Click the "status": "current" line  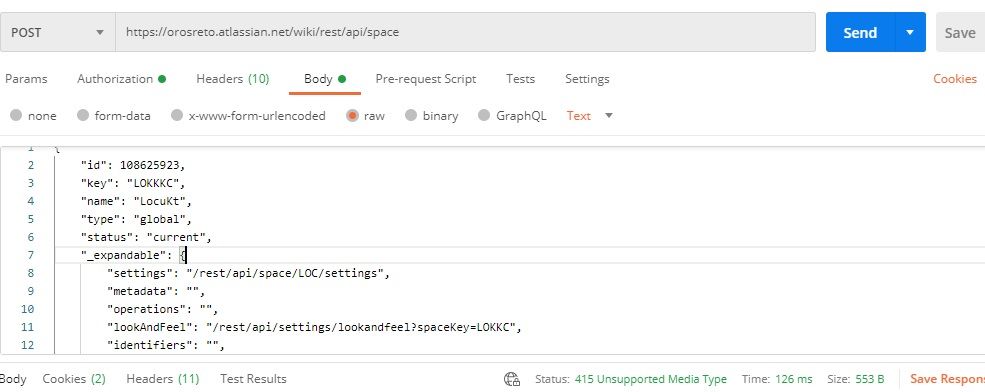(x=146, y=237)
